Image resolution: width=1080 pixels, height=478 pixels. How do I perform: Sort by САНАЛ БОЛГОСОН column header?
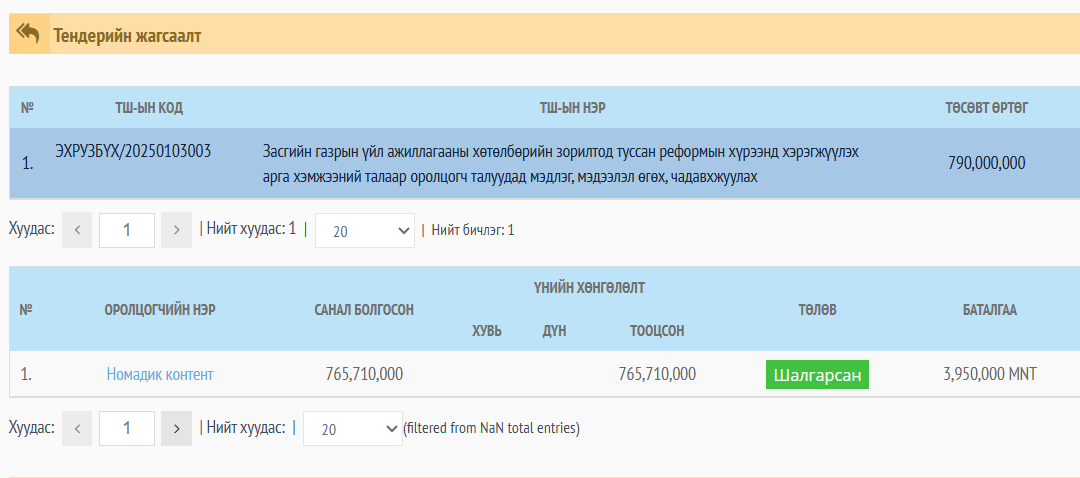(x=364, y=310)
